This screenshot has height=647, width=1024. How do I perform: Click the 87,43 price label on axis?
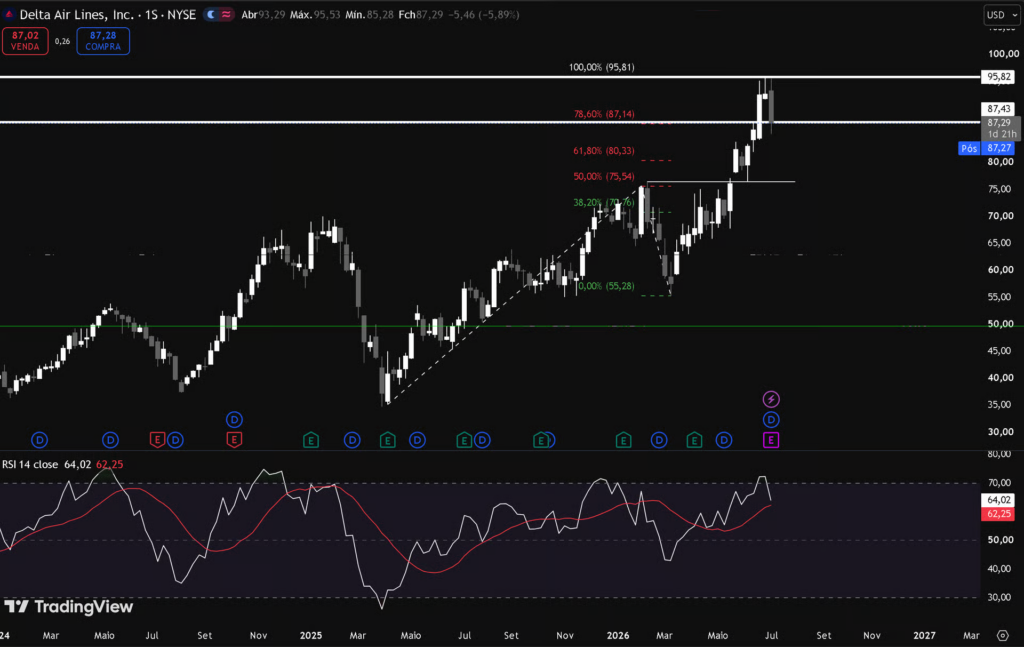(x=999, y=109)
